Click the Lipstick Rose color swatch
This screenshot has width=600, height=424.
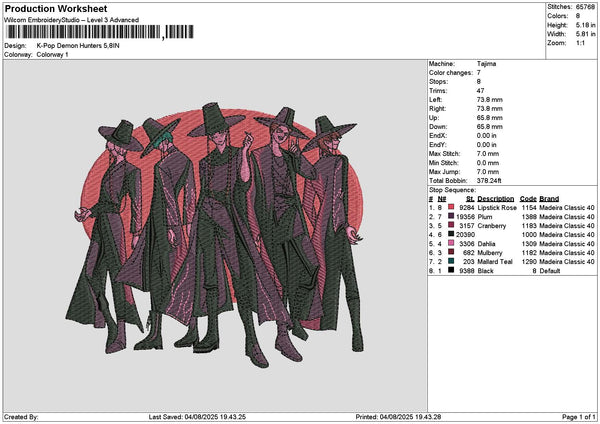coord(451,207)
